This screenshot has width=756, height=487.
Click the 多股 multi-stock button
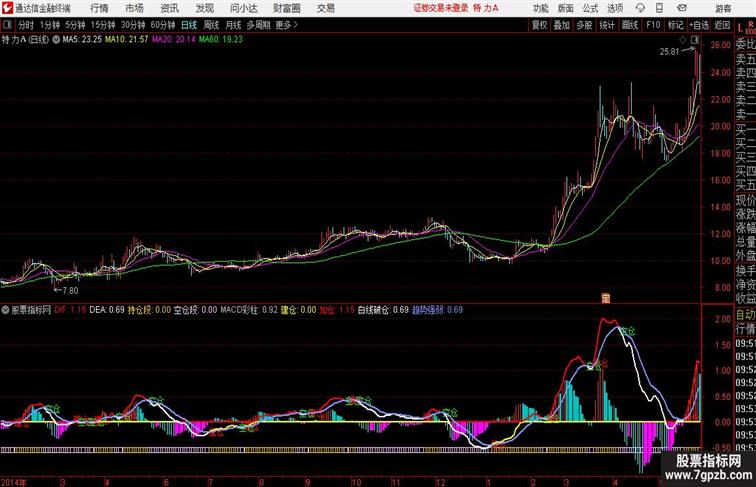coord(584,25)
